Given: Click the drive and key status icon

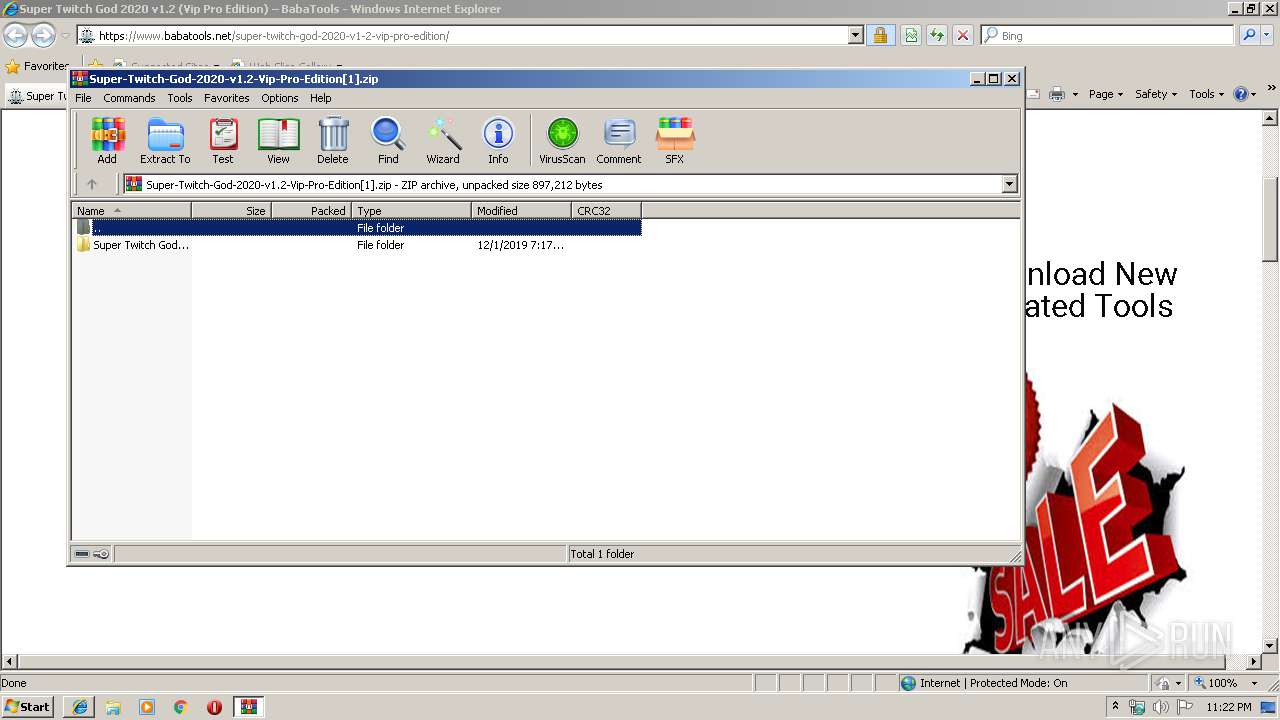Looking at the screenshot, I should (x=92, y=554).
